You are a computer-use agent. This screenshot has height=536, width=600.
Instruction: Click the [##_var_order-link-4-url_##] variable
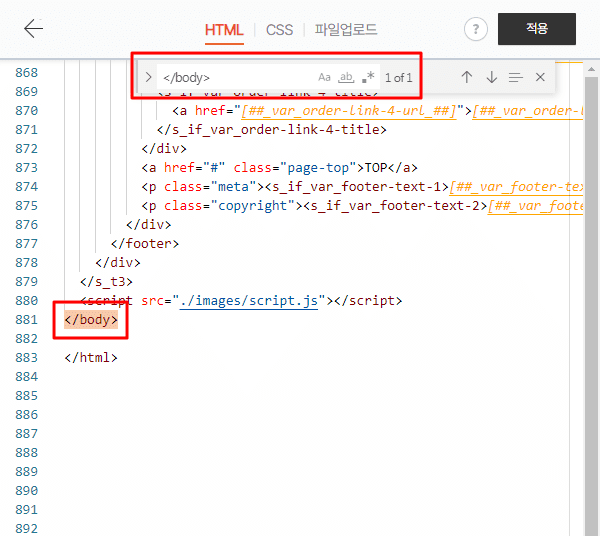pos(349,111)
